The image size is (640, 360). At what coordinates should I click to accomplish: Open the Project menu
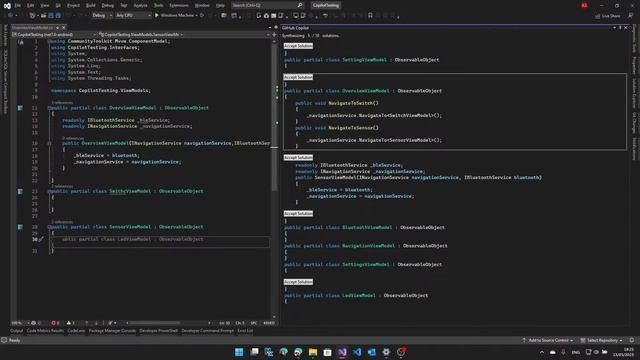(73, 5)
